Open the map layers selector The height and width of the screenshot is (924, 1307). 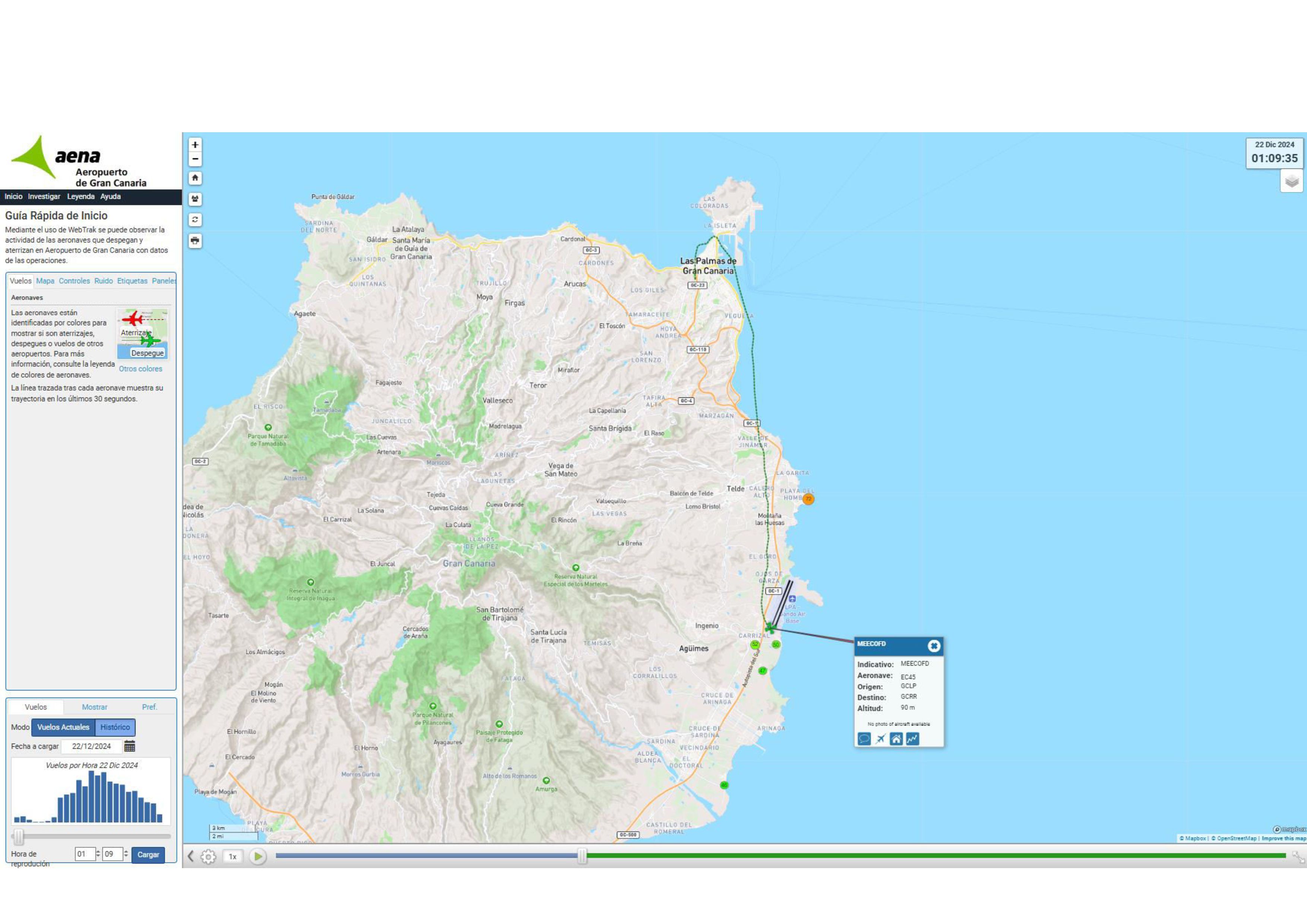(1291, 181)
